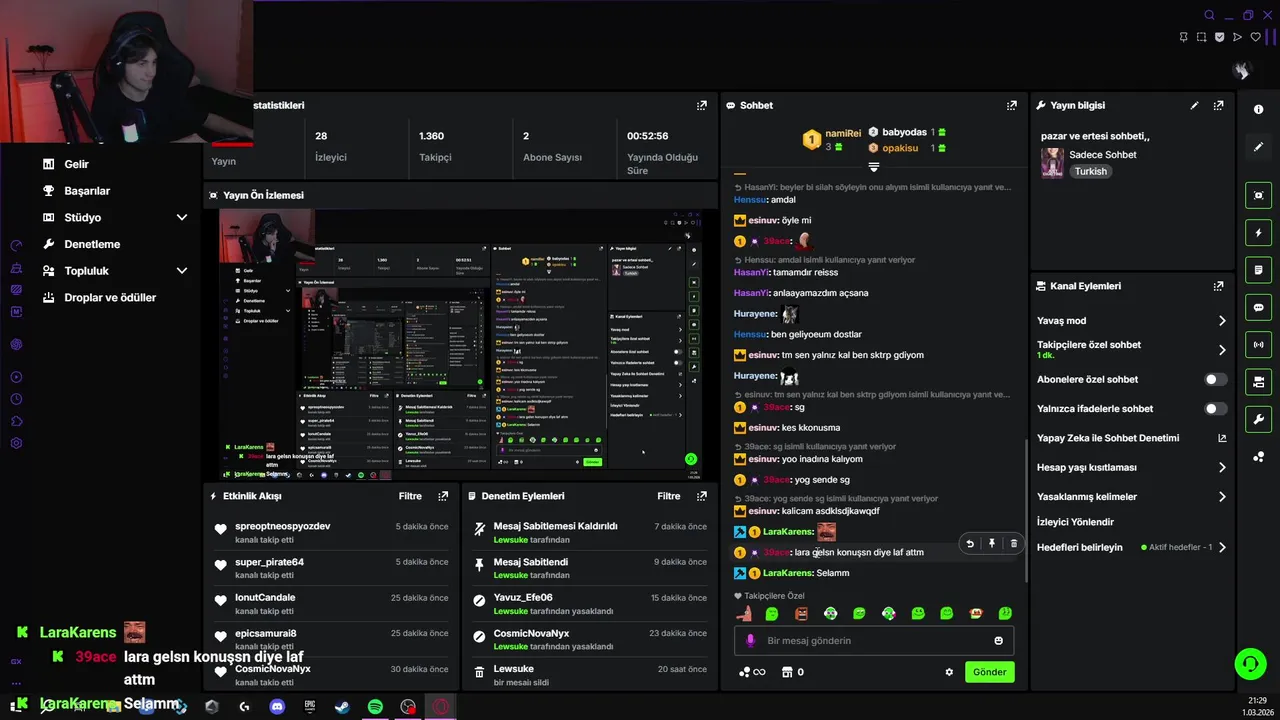Toggle the lightning activity feed sidebar icon

(1258, 233)
